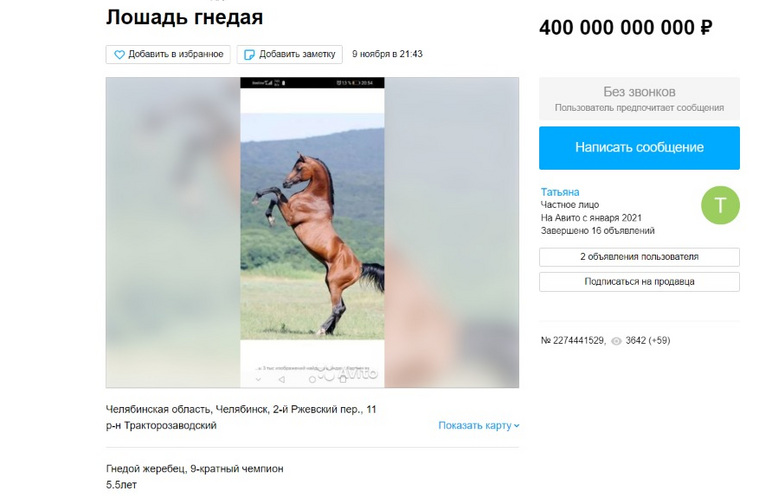Click the green T seller avatar
This screenshot has height=504, width=759.
point(720,205)
